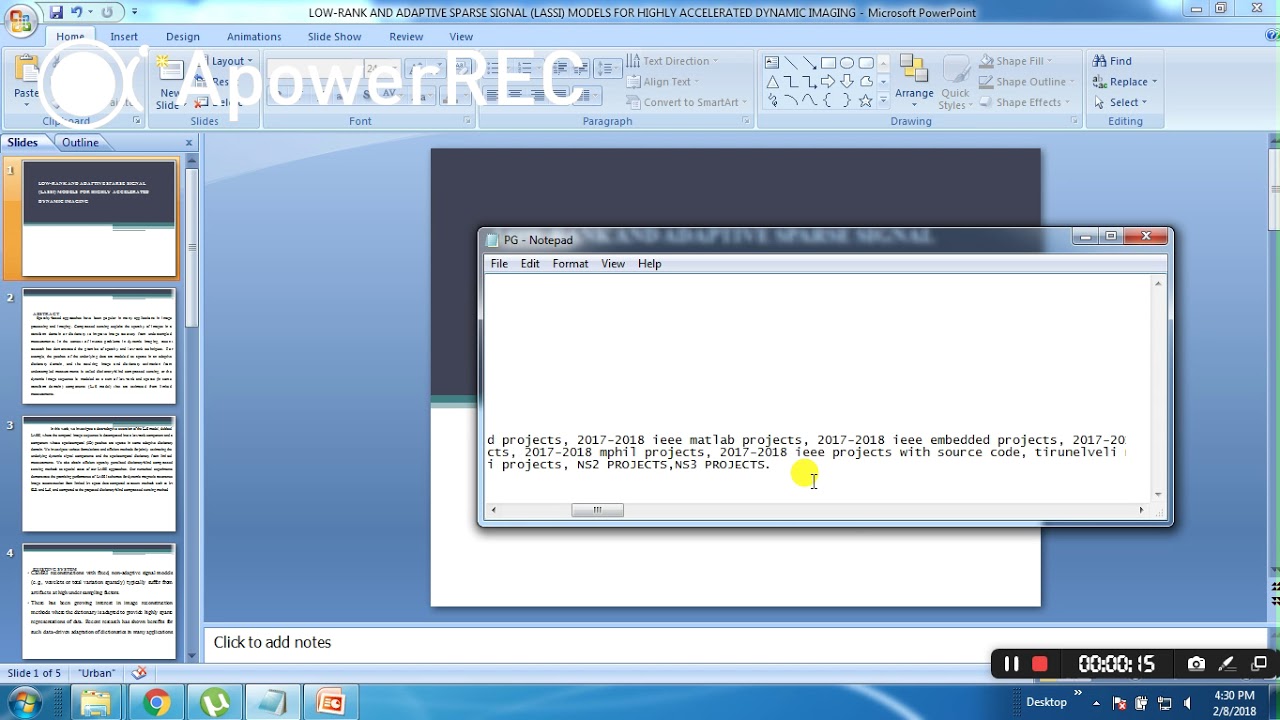Expand the Replace dropdown arrow

coord(1154,82)
